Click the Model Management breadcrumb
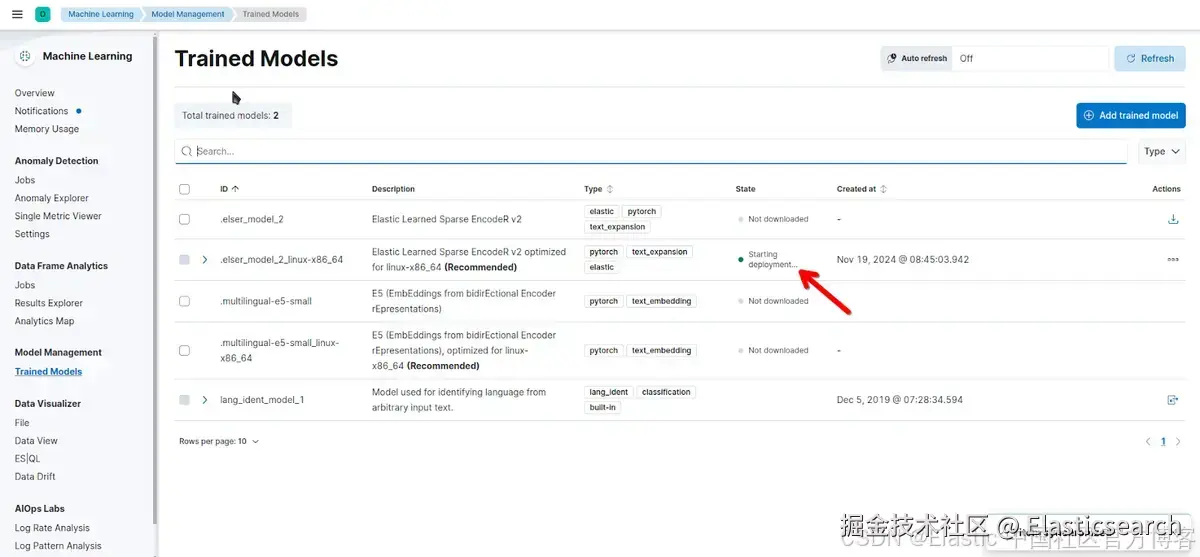1200x557 pixels. point(187,14)
